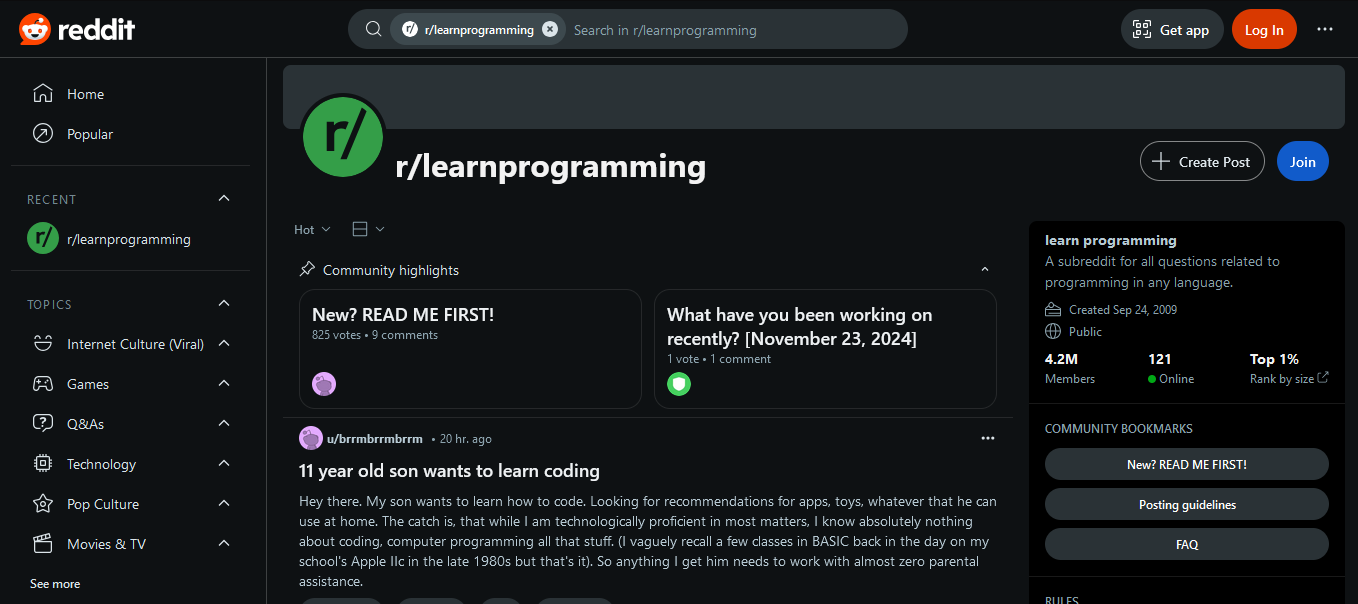Click See more under Topics
Image resolution: width=1358 pixels, height=604 pixels.
(x=55, y=584)
